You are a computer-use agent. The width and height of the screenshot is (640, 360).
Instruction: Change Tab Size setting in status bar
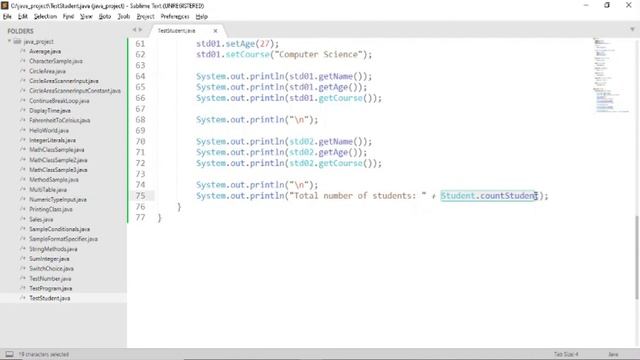pyautogui.click(x=566, y=354)
